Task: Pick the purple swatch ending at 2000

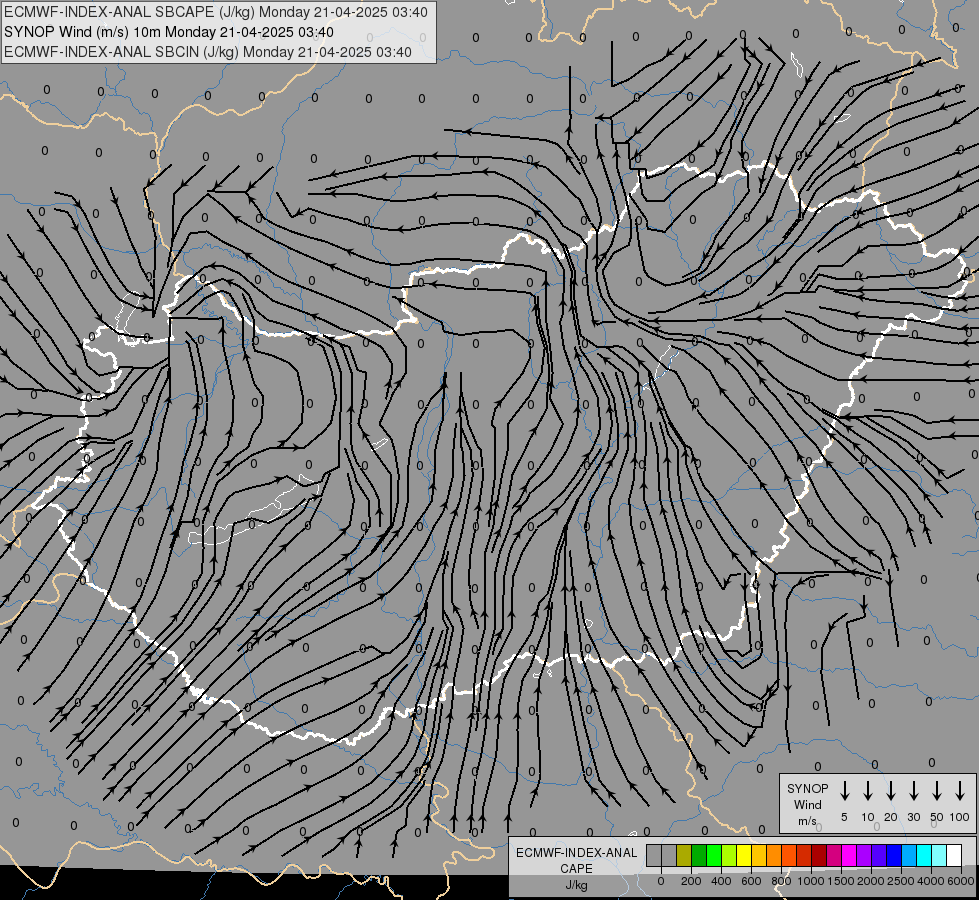Action: coord(865,855)
